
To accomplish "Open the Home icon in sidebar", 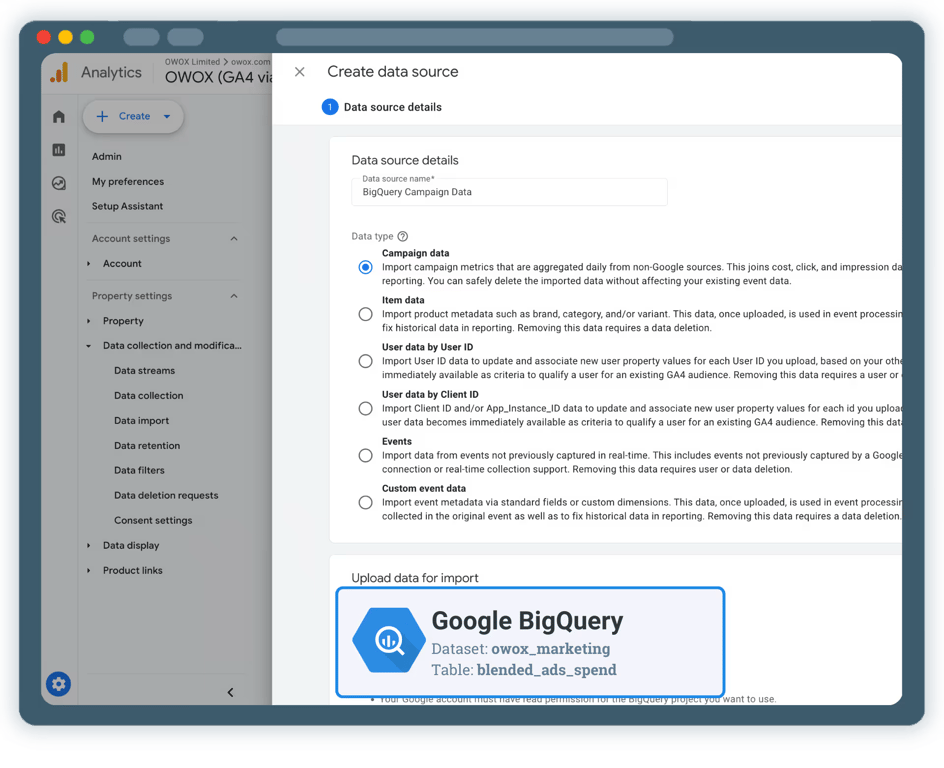I will [58, 116].
